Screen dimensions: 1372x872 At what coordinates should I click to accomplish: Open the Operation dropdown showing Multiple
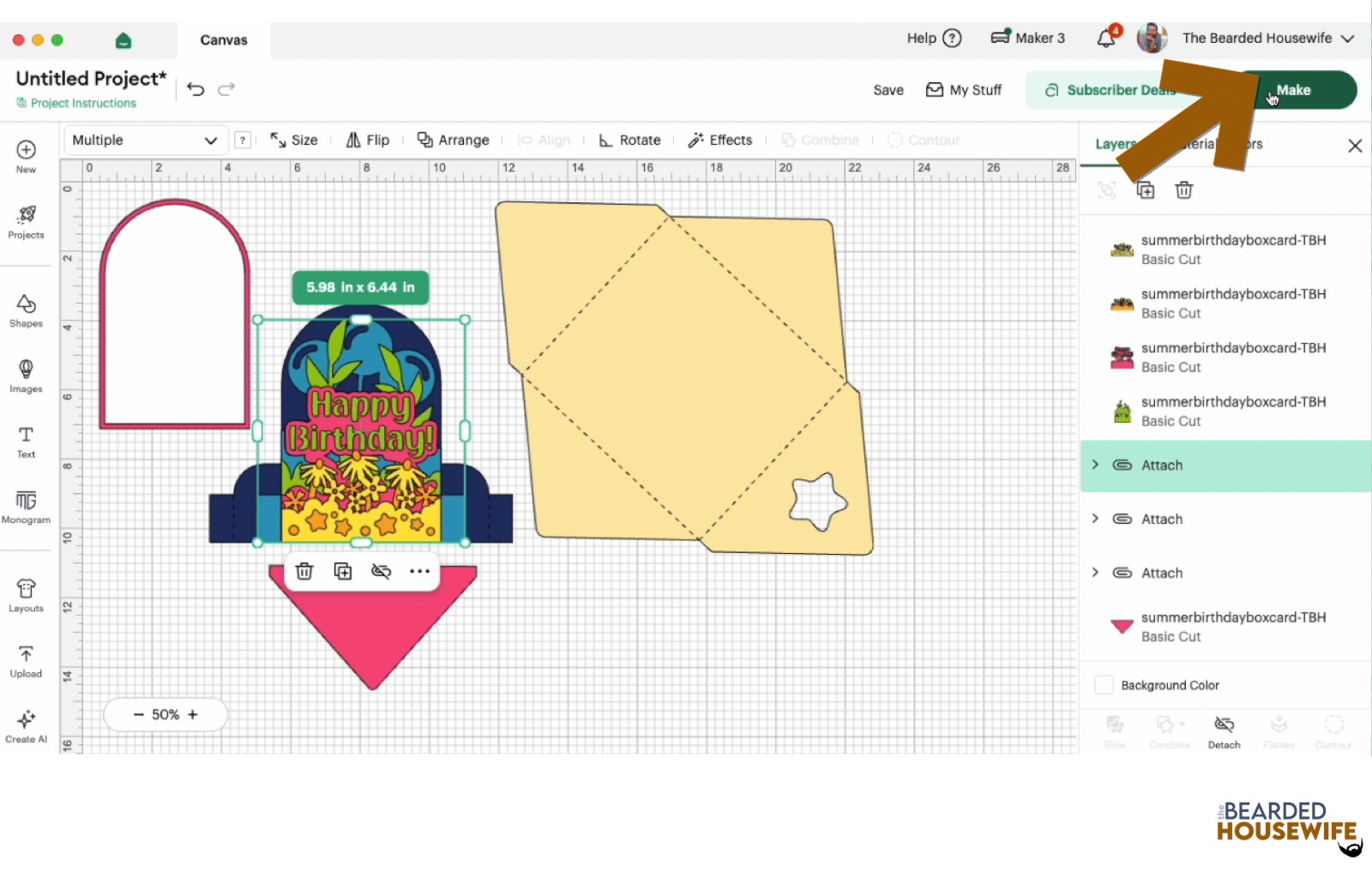(145, 140)
